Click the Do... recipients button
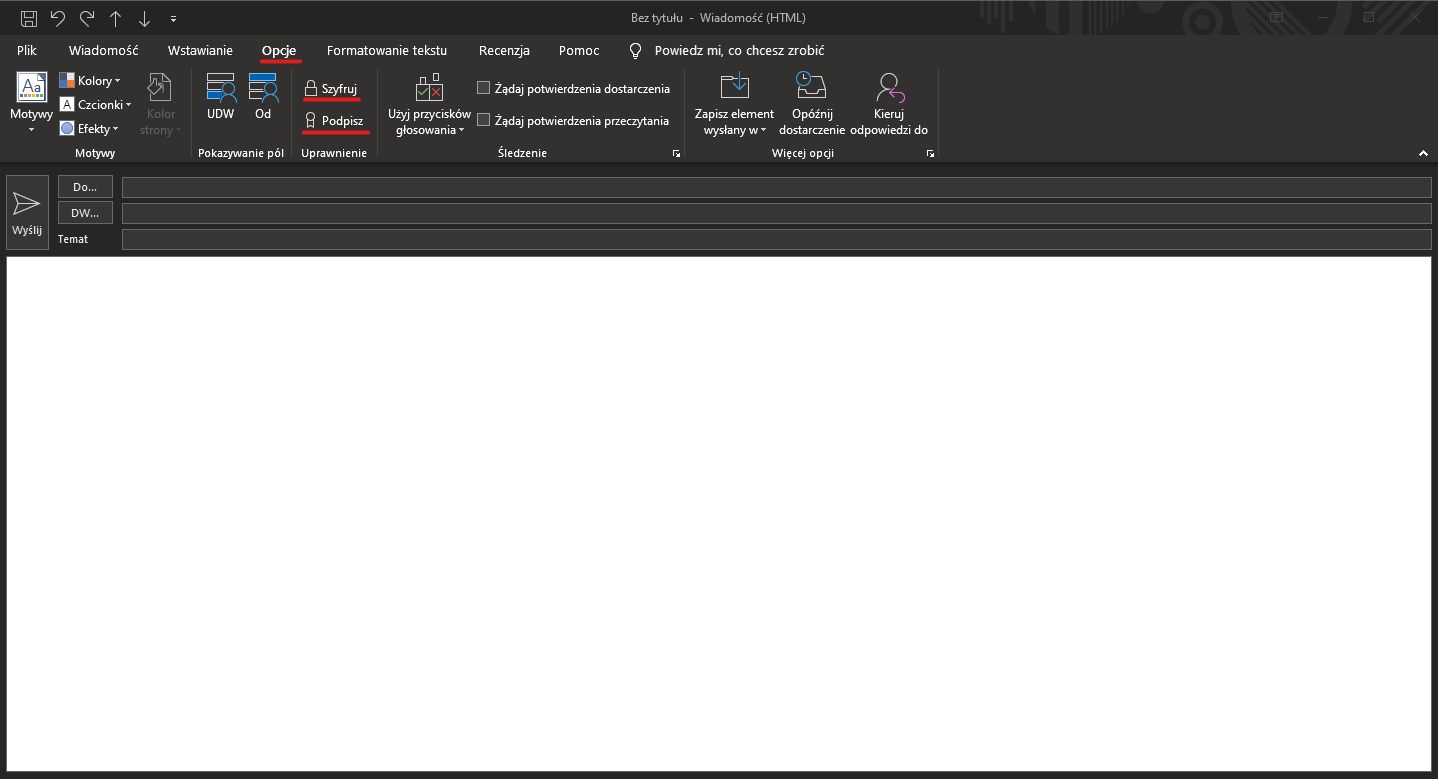 click(x=85, y=187)
